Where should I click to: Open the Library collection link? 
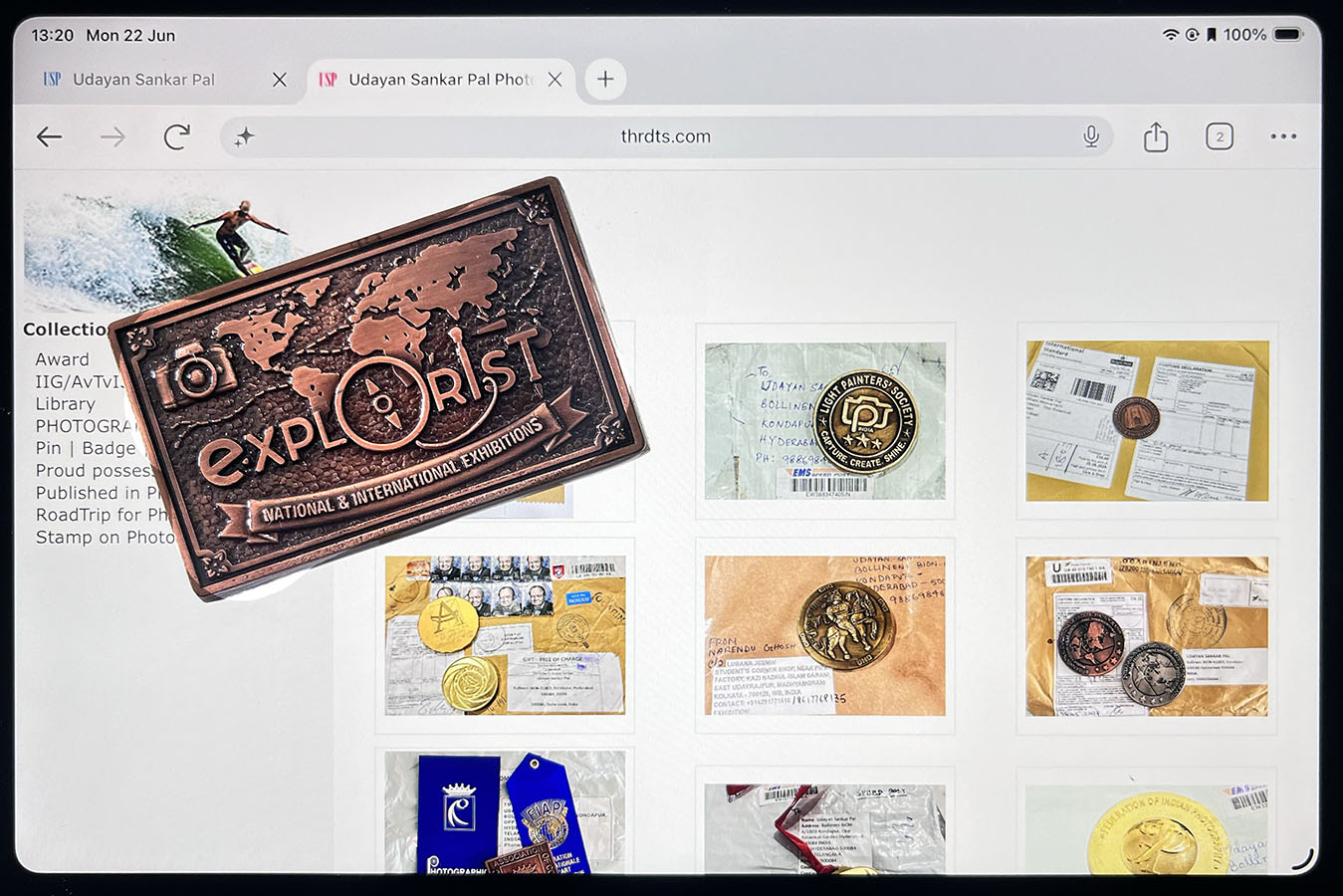65,404
